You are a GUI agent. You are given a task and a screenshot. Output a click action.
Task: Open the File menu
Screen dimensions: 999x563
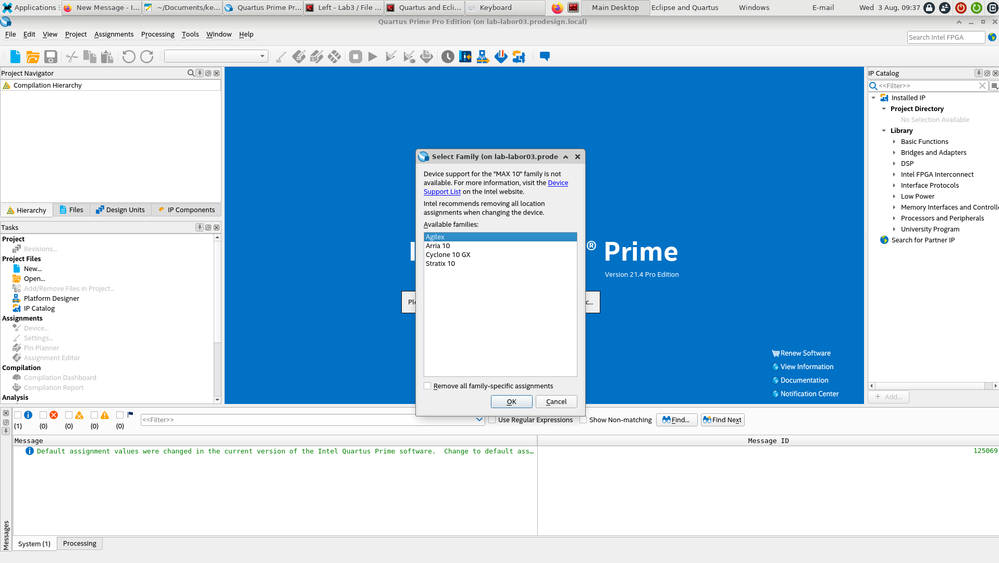[x=11, y=34]
